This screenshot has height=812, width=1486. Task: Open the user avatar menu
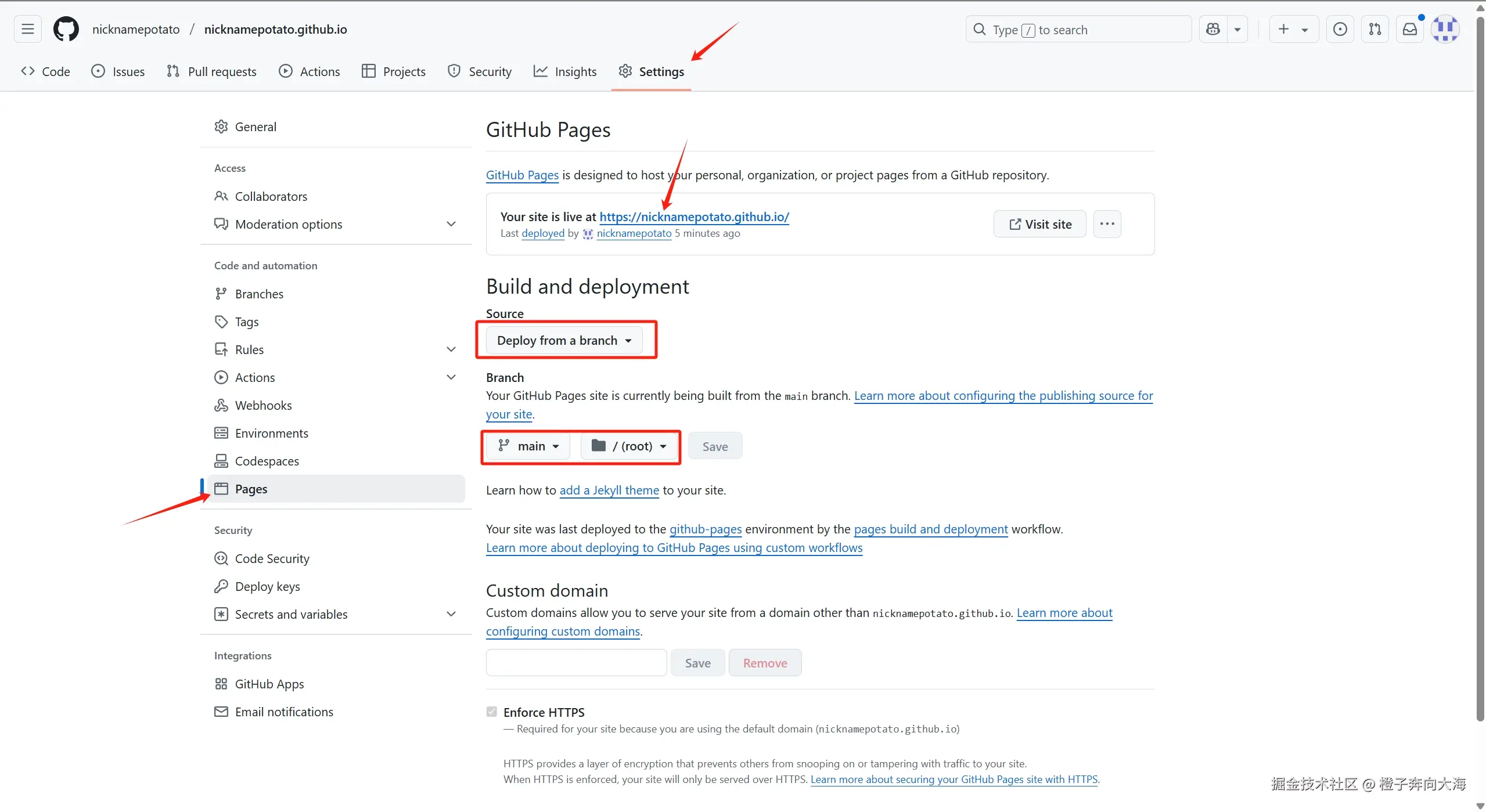[x=1445, y=29]
